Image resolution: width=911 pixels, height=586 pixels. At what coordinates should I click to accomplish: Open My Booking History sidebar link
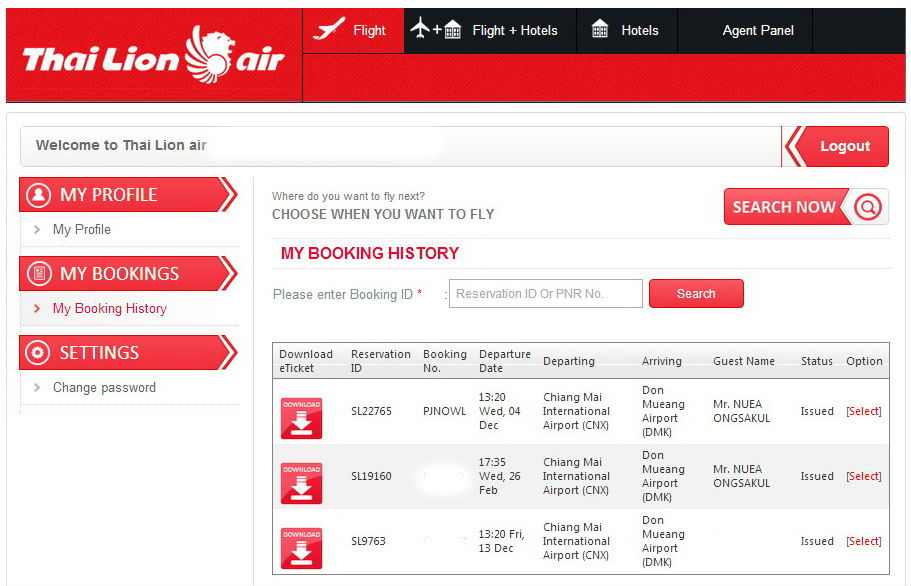click(x=109, y=308)
